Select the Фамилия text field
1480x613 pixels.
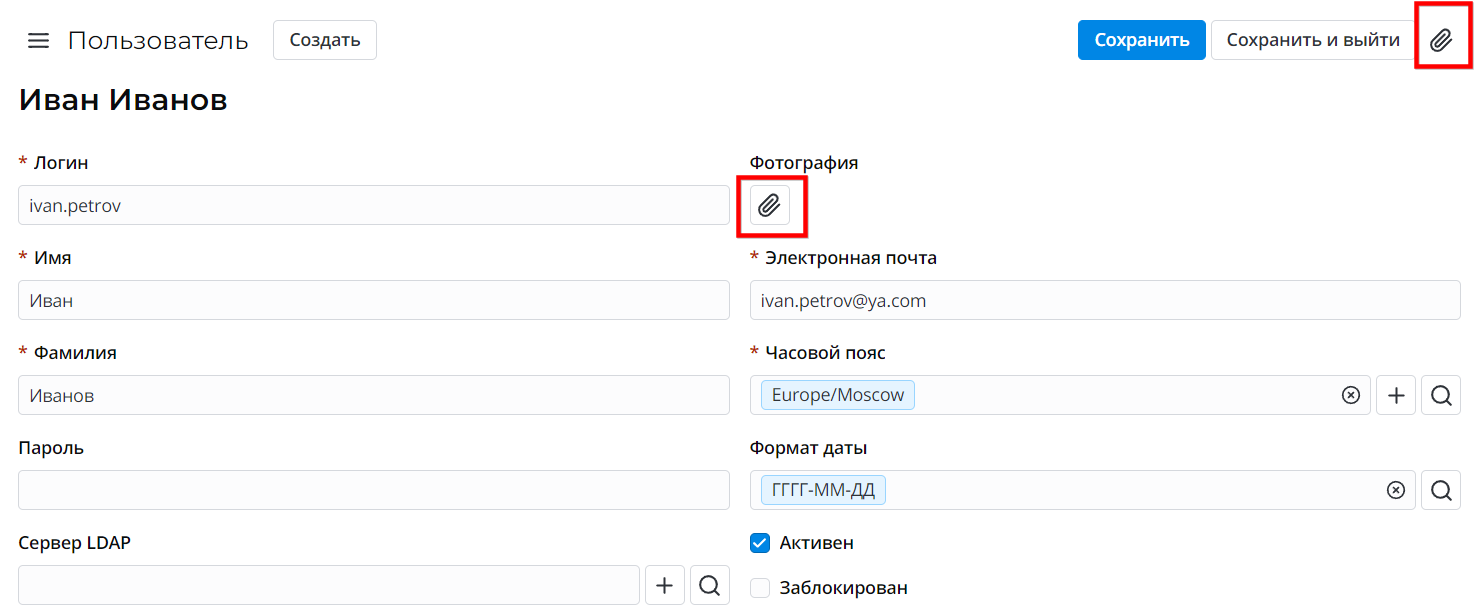click(373, 395)
